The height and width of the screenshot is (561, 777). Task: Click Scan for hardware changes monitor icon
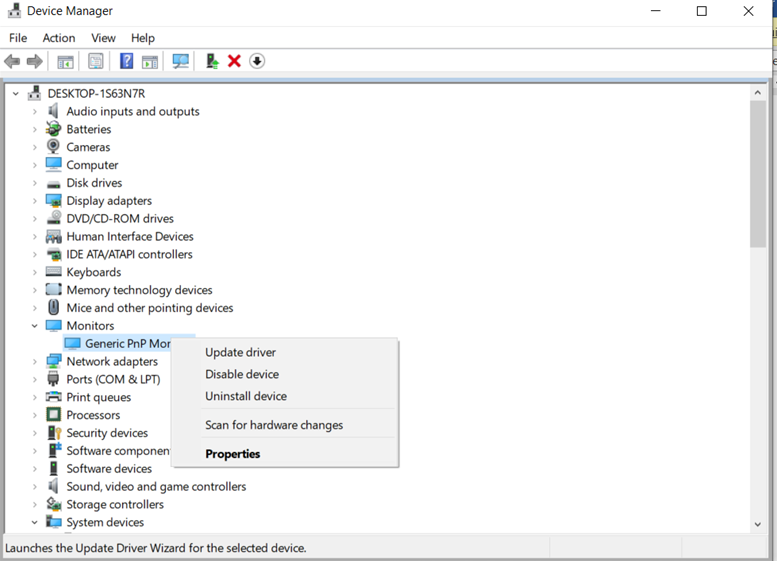point(180,61)
